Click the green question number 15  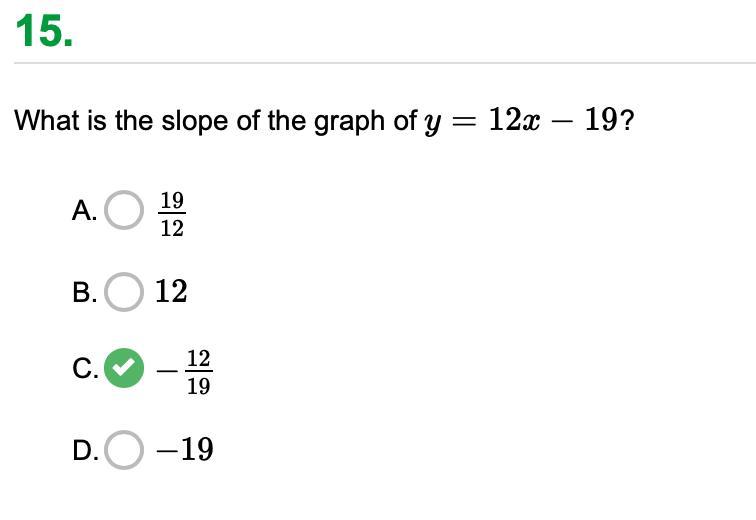tap(44, 31)
